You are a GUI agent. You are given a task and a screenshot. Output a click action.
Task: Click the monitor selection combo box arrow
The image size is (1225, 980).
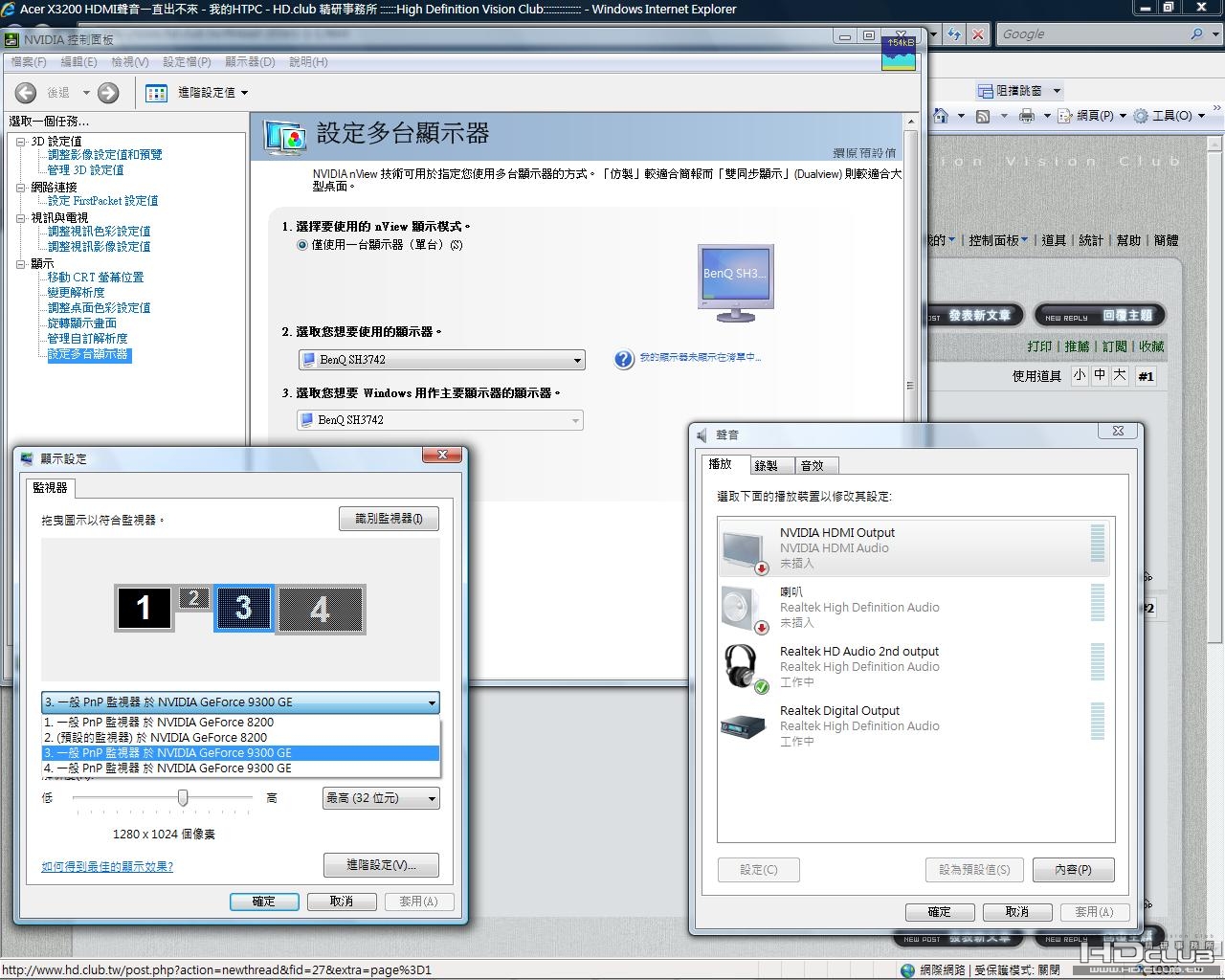pos(432,702)
